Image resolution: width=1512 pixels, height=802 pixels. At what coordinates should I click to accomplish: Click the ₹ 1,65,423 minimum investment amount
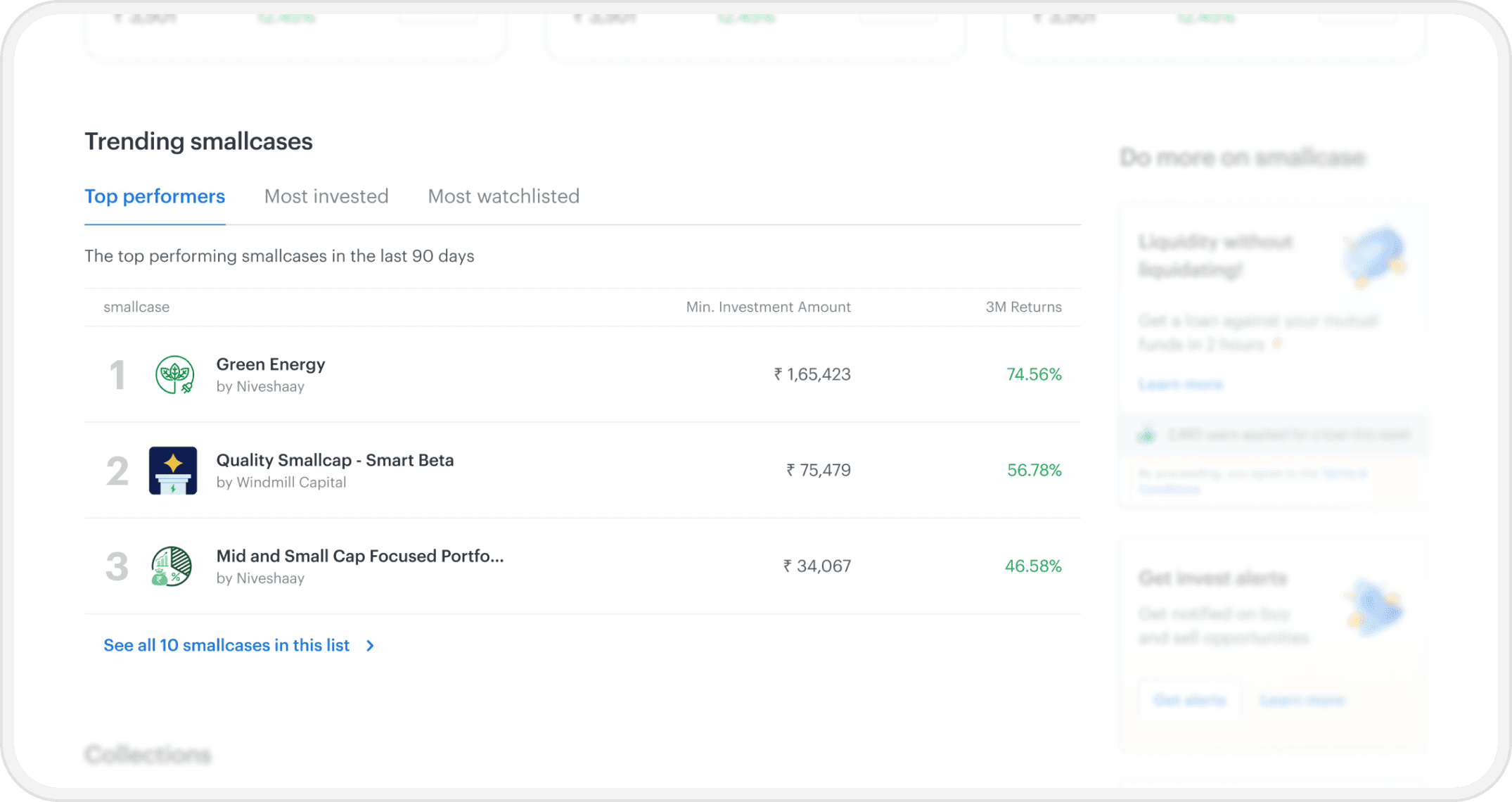click(812, 374)
